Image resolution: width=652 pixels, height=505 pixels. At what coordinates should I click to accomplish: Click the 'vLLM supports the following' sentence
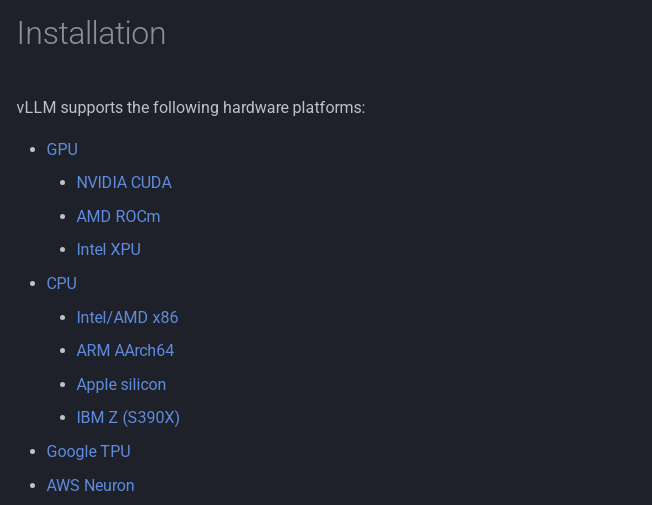(191, 107)
